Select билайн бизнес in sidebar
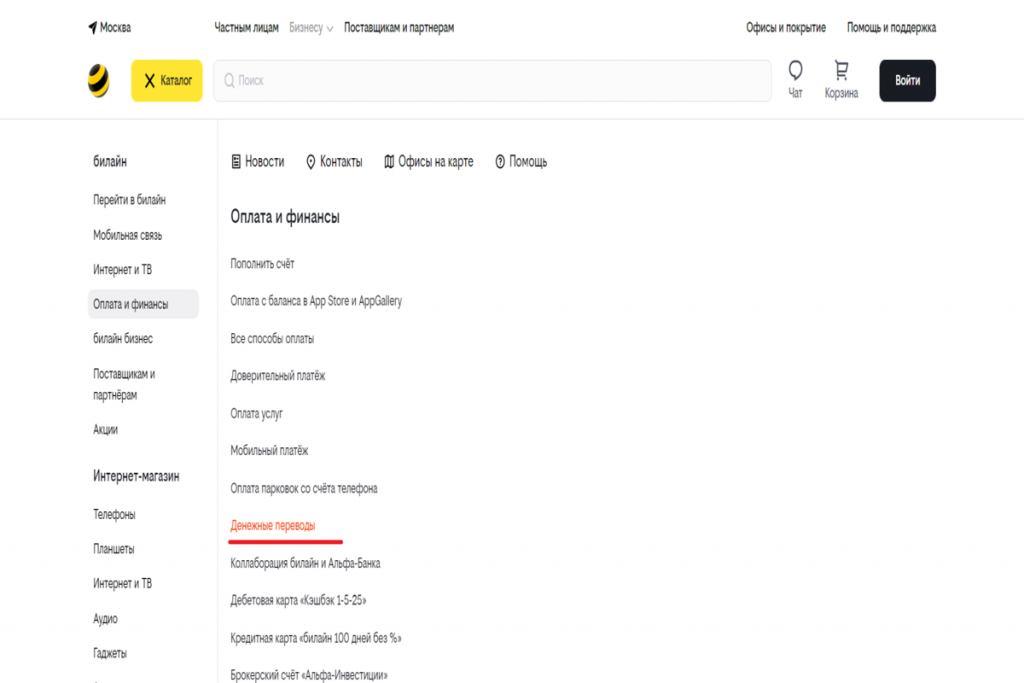Image resolution: width=1024 pixels, height=683 pixels. pyautogui.click(x=123, y=338)
